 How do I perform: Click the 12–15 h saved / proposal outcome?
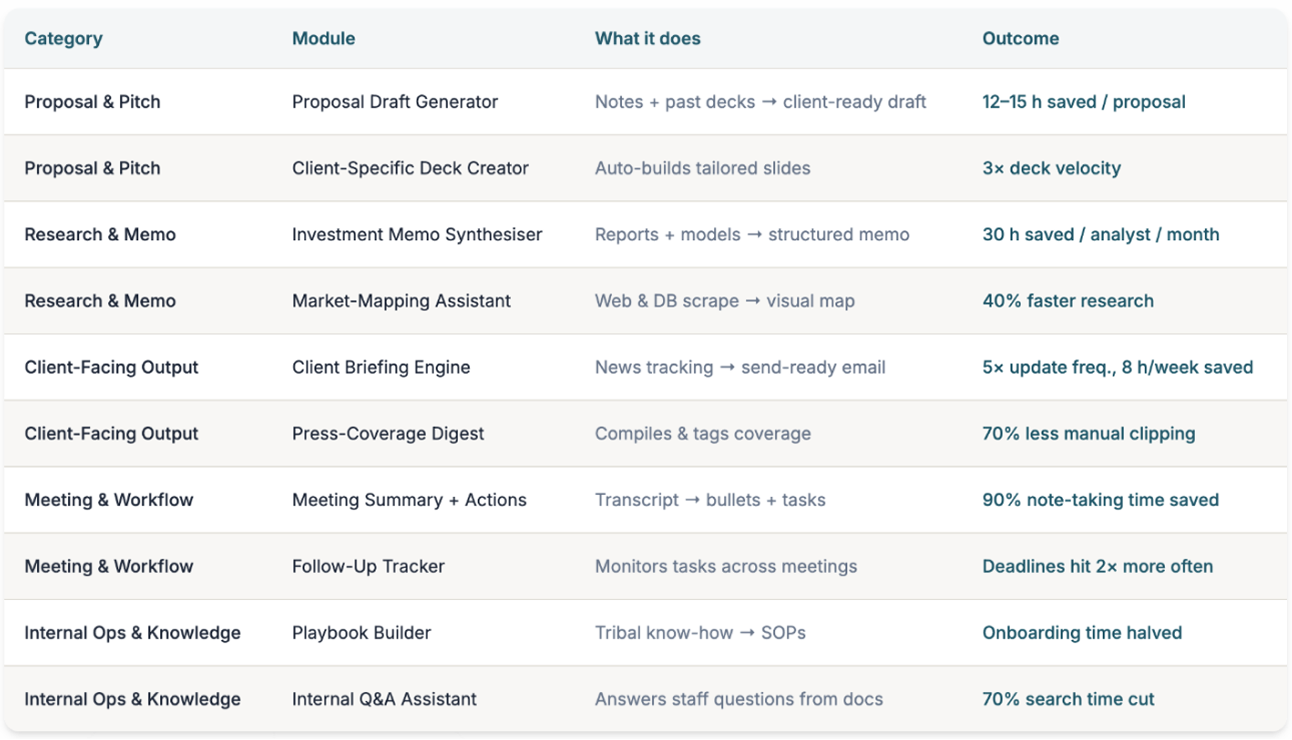click(x=1083, y=102)
